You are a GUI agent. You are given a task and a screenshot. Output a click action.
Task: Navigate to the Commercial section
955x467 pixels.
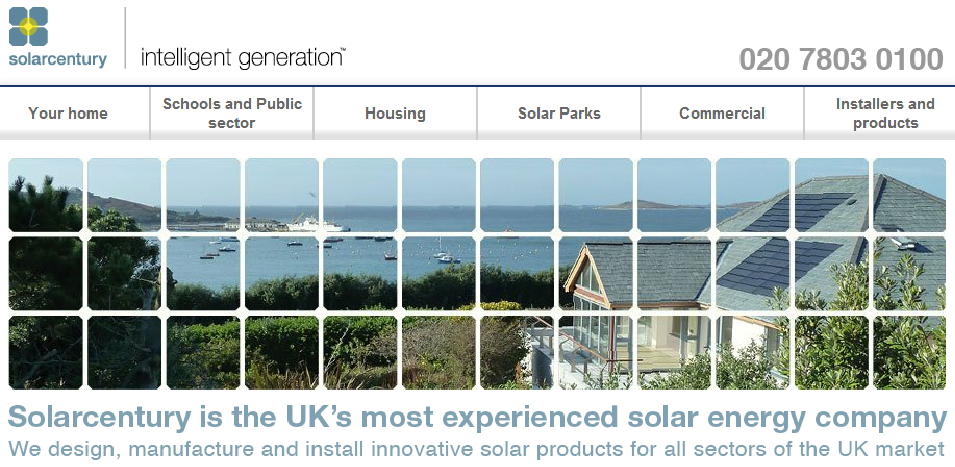point(722,113)
